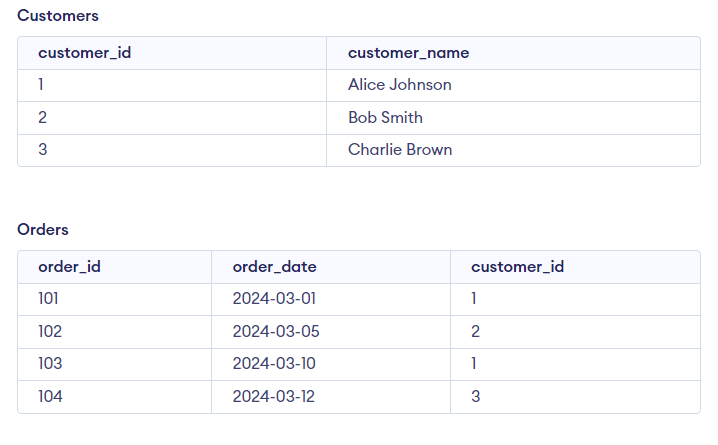This screenshot has height=445, width=718.
Task: Select the Alice Johnson cell
Action: click(399, 85)
